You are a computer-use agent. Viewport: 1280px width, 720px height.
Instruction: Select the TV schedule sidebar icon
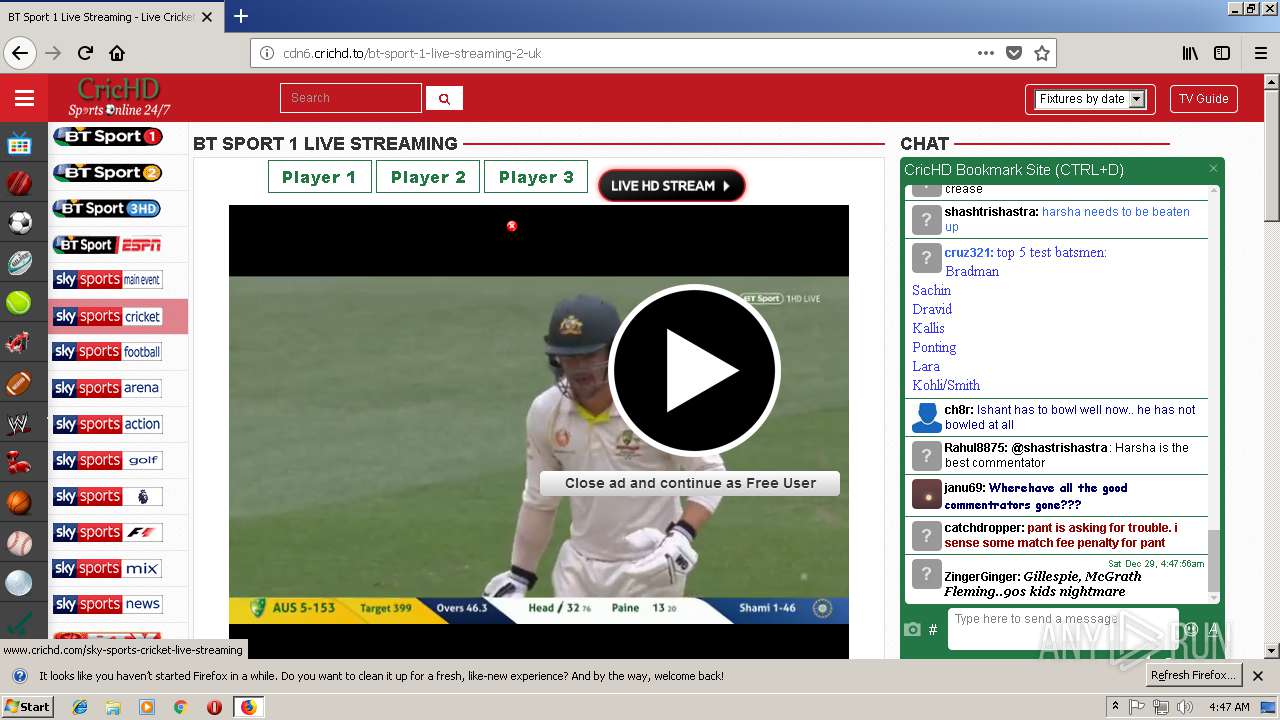coord(19,143)
